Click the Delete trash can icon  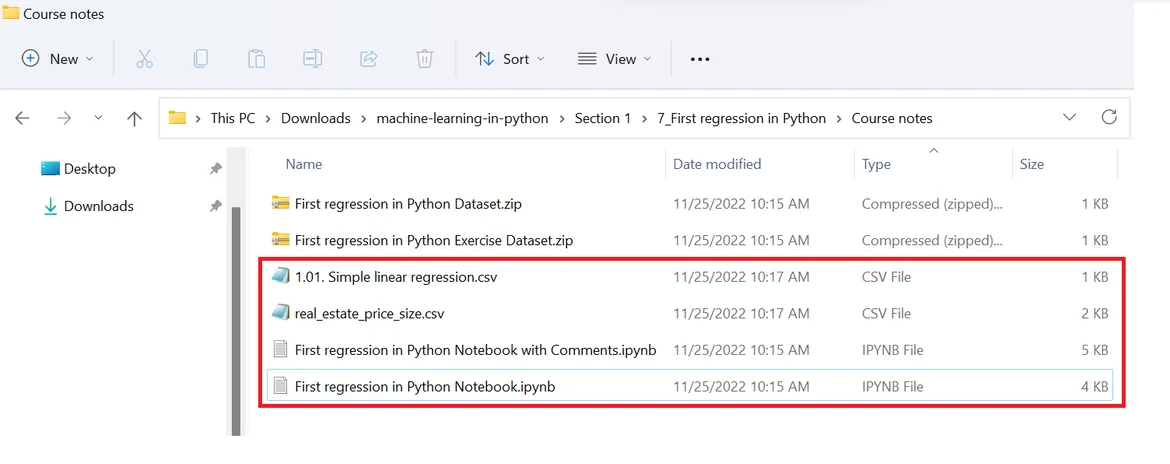click(x=424, y=59)
